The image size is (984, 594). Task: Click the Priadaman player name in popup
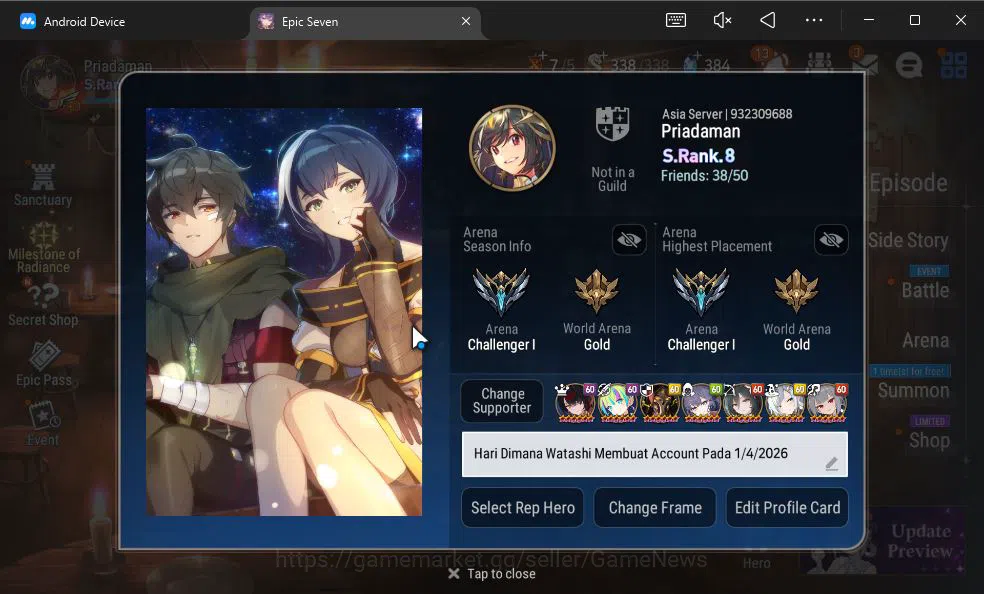[700, 132]
